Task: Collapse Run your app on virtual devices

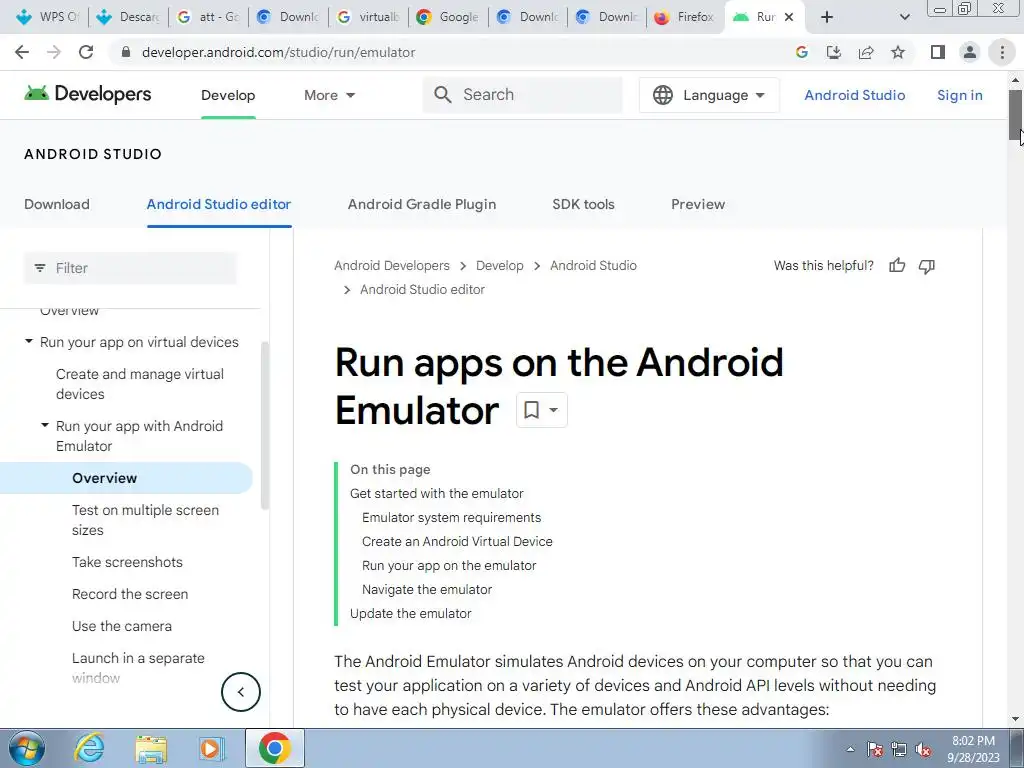Action: tap(29, 342)
